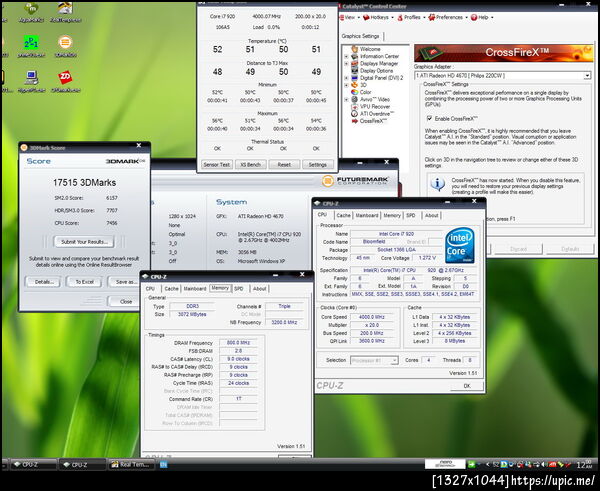Switch to About tab in front CPU-Z window
The width and height of the screenshot is (600, 491).
point(431,215)
